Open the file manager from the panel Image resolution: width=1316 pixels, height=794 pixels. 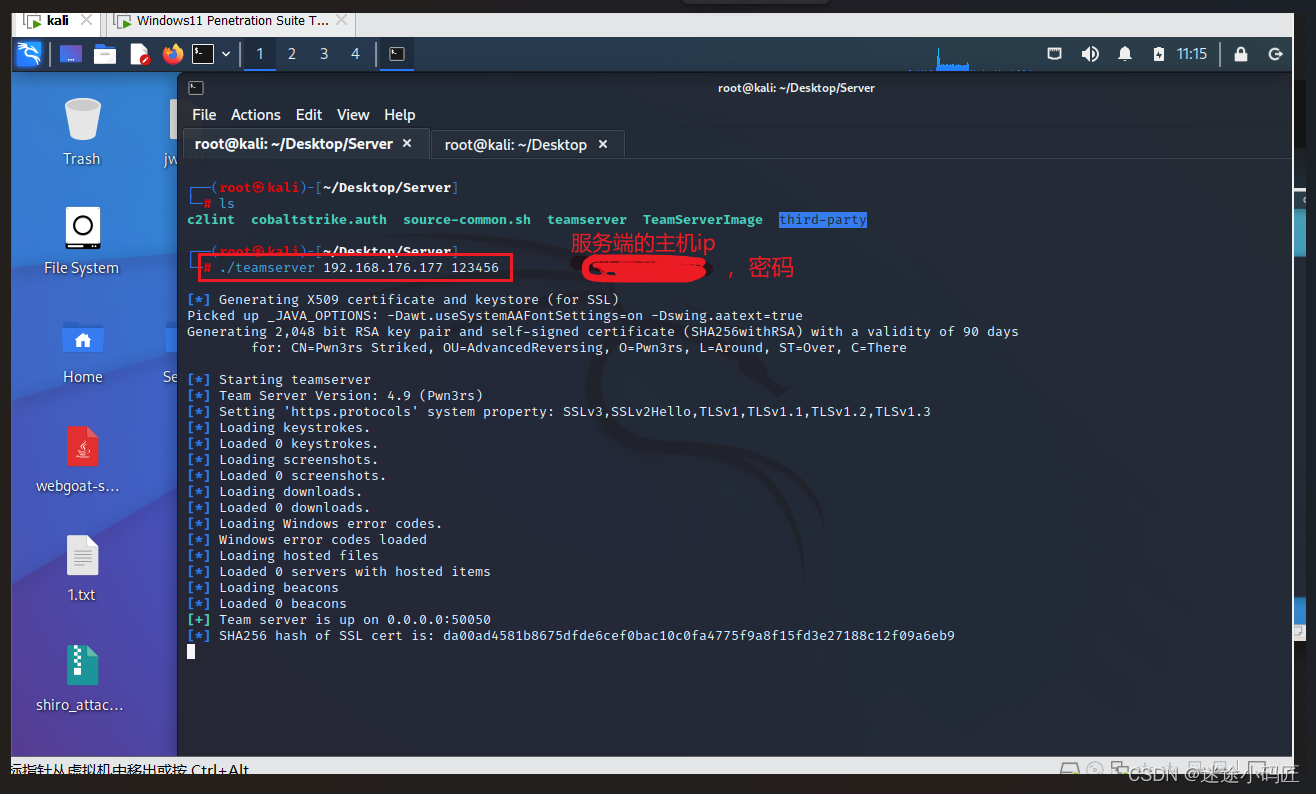[103, 54]
